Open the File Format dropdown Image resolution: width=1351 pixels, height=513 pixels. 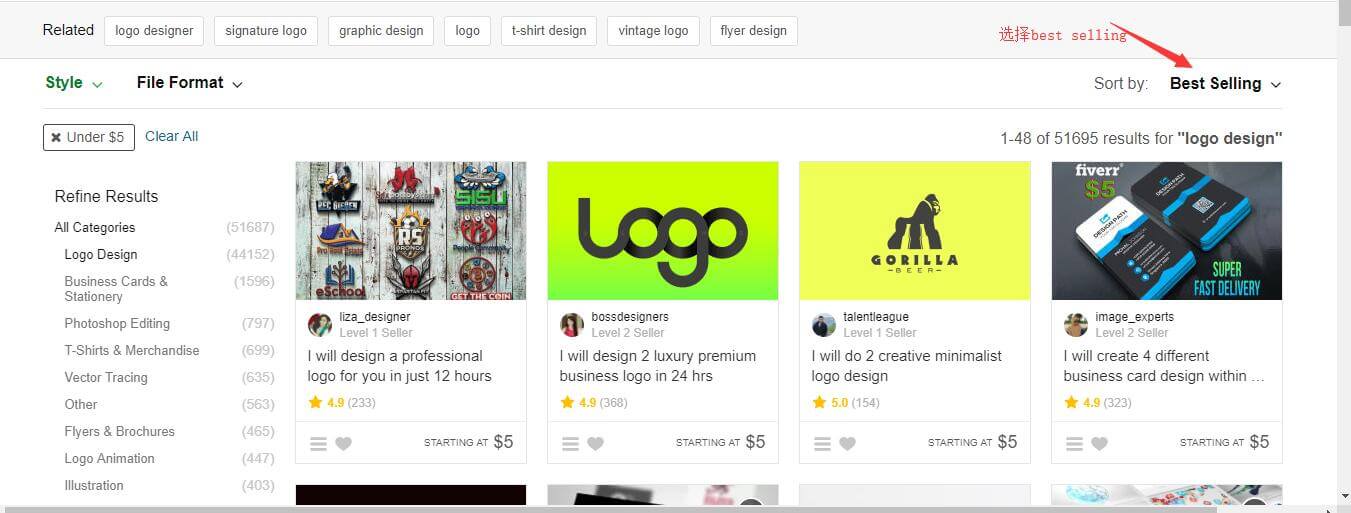(x=189, y=83)
